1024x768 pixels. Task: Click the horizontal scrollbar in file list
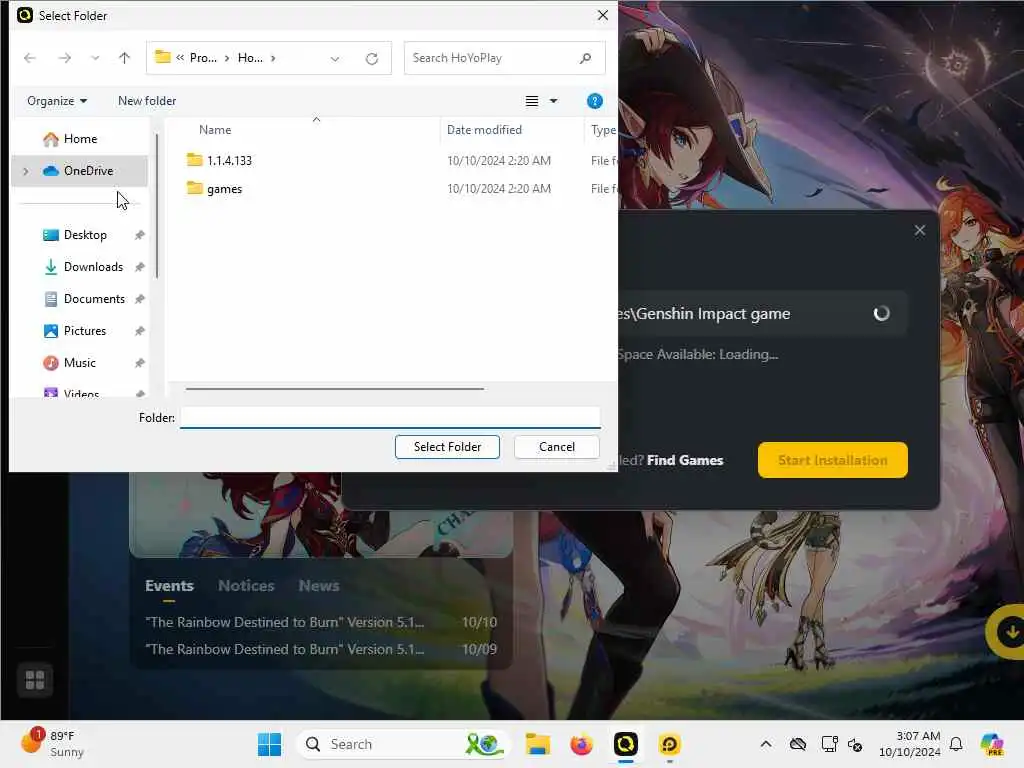tap(334, 389)
